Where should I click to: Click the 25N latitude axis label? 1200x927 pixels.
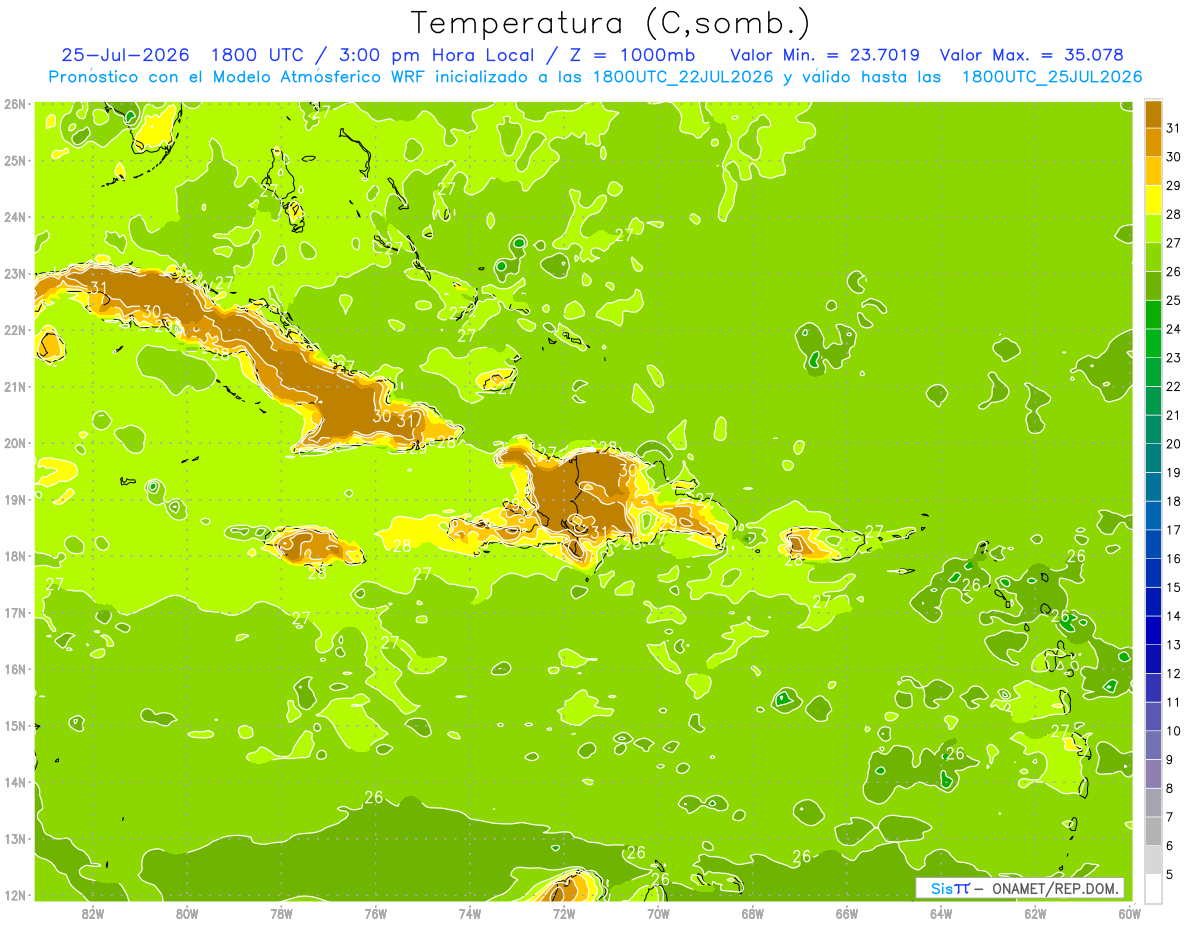(14, 160)
